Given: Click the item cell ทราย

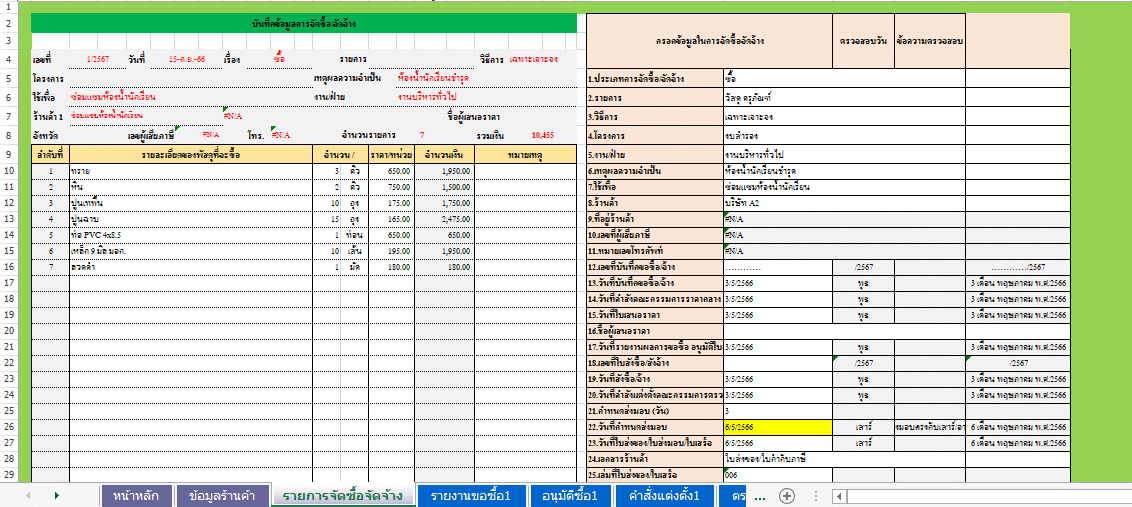Looking at the screenshot, I should tap(191, 170).
